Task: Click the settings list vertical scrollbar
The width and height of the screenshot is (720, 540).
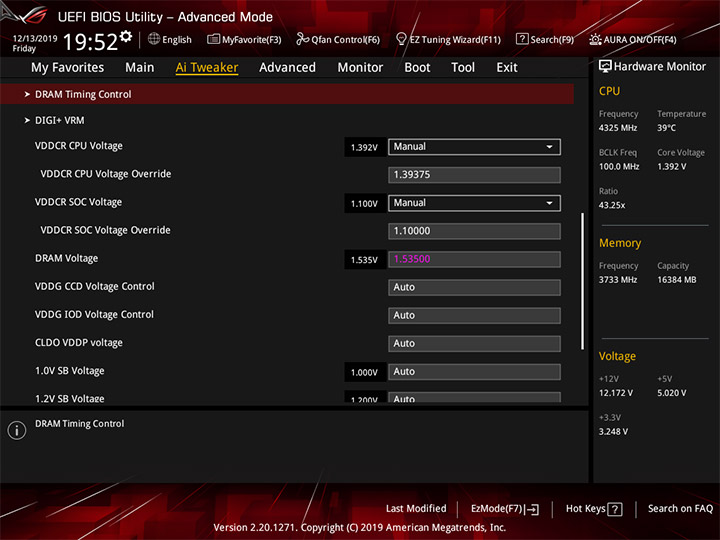Action: click(583, 281)
